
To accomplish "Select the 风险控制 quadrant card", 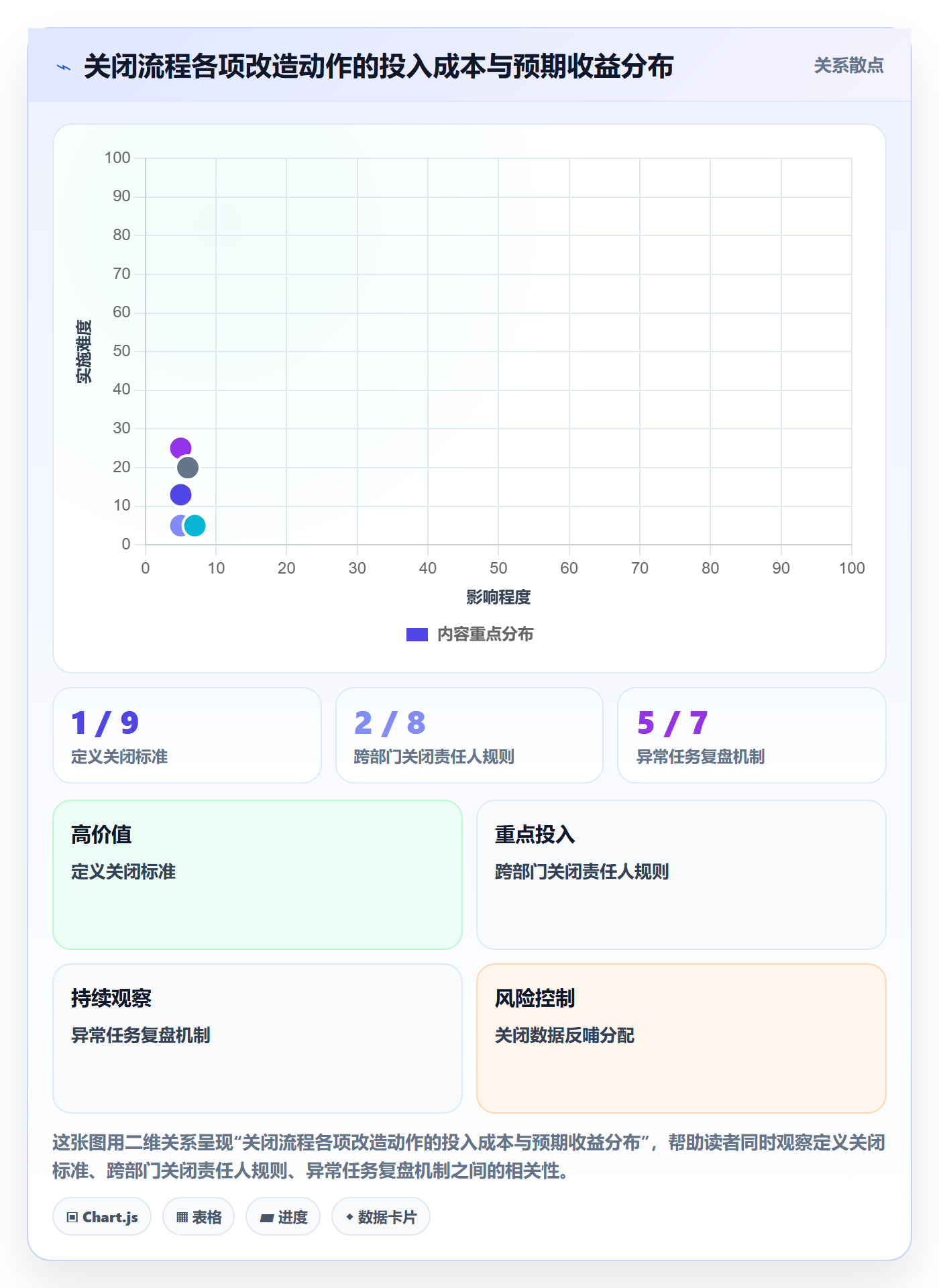I will tap(681, 1038).
